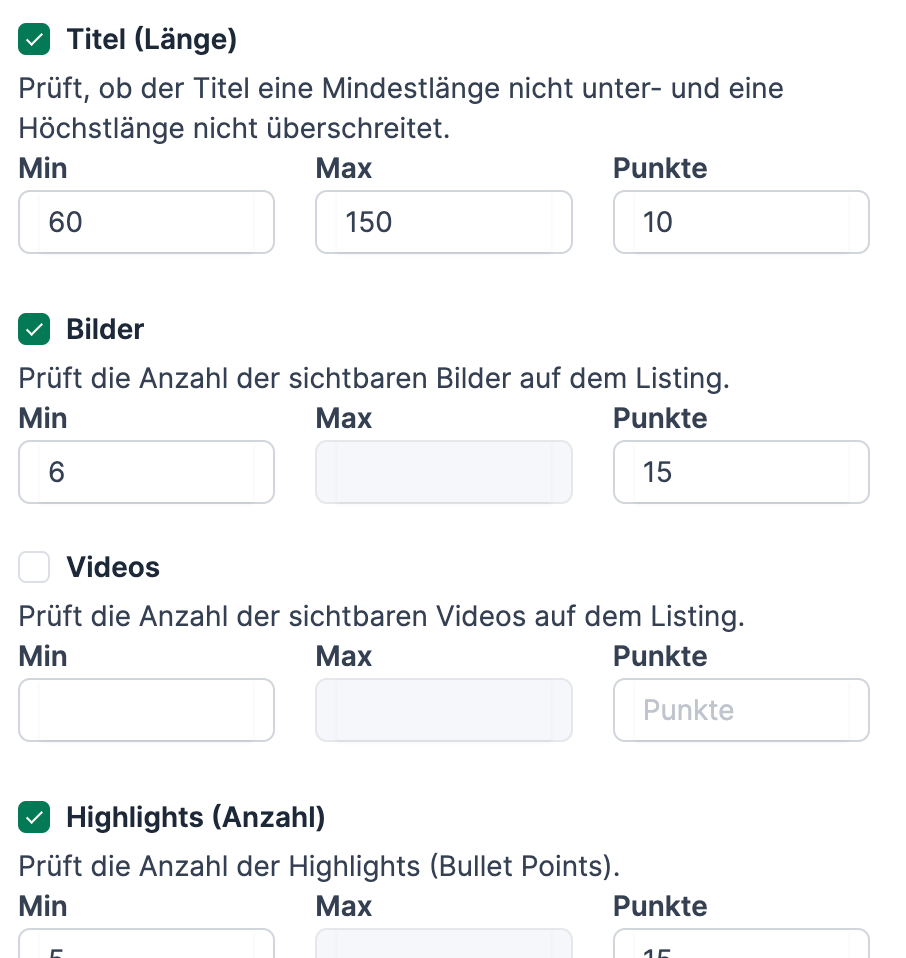
Task: Toggle the Highlights (Anzahl) checkbox
Action: [x=35, y=817]
